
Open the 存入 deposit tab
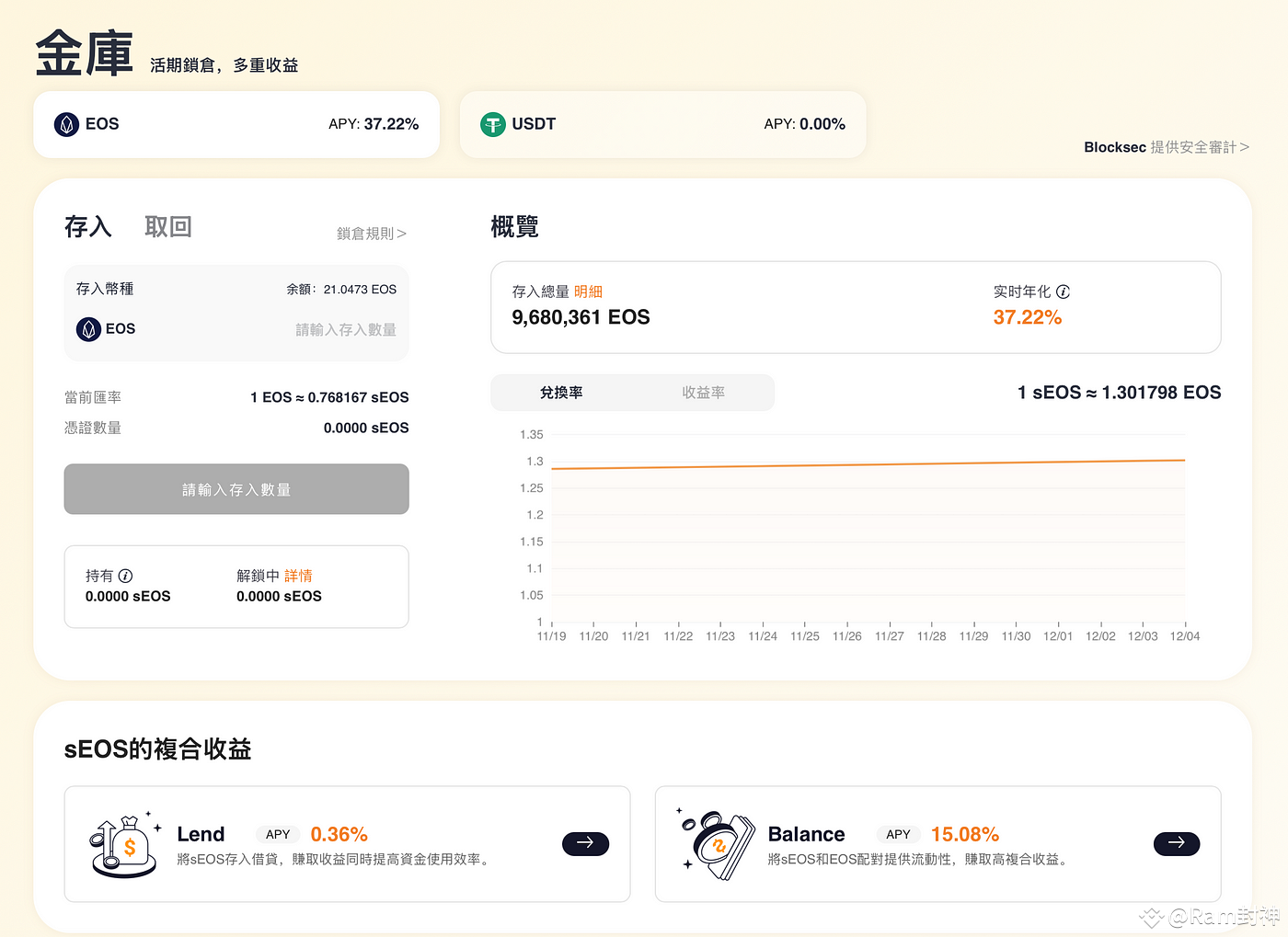click(88, 227)
